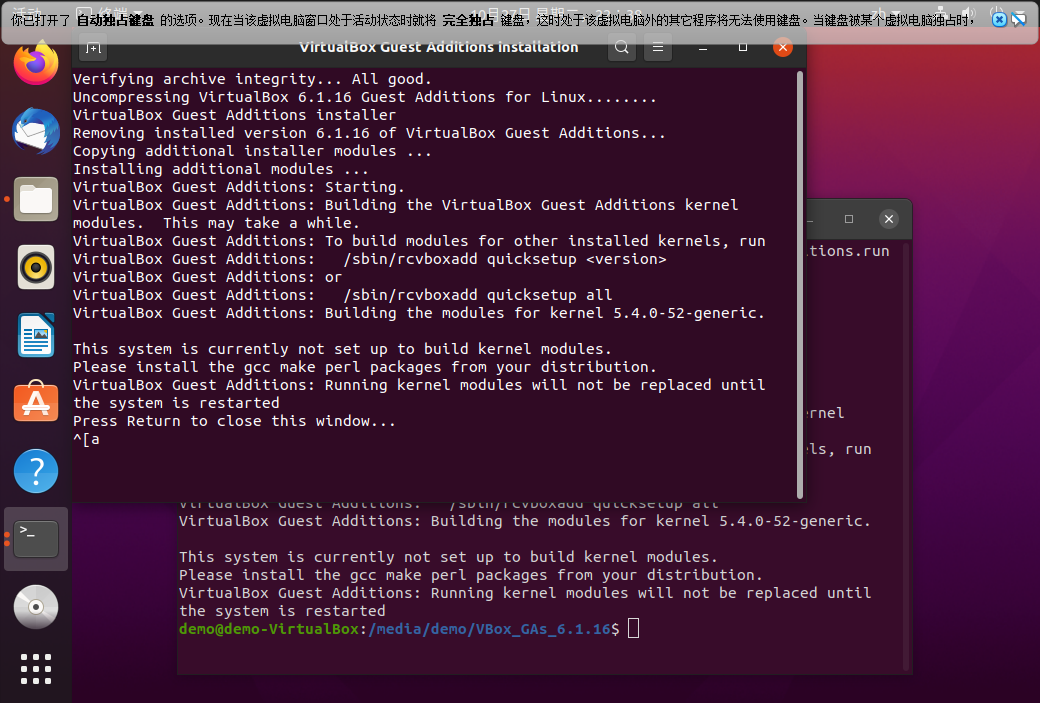Click the don't-show-again crossed bubble icon
This screenshot has width=1040, height=703.
pyautogui.click(x=1018, y=20)
